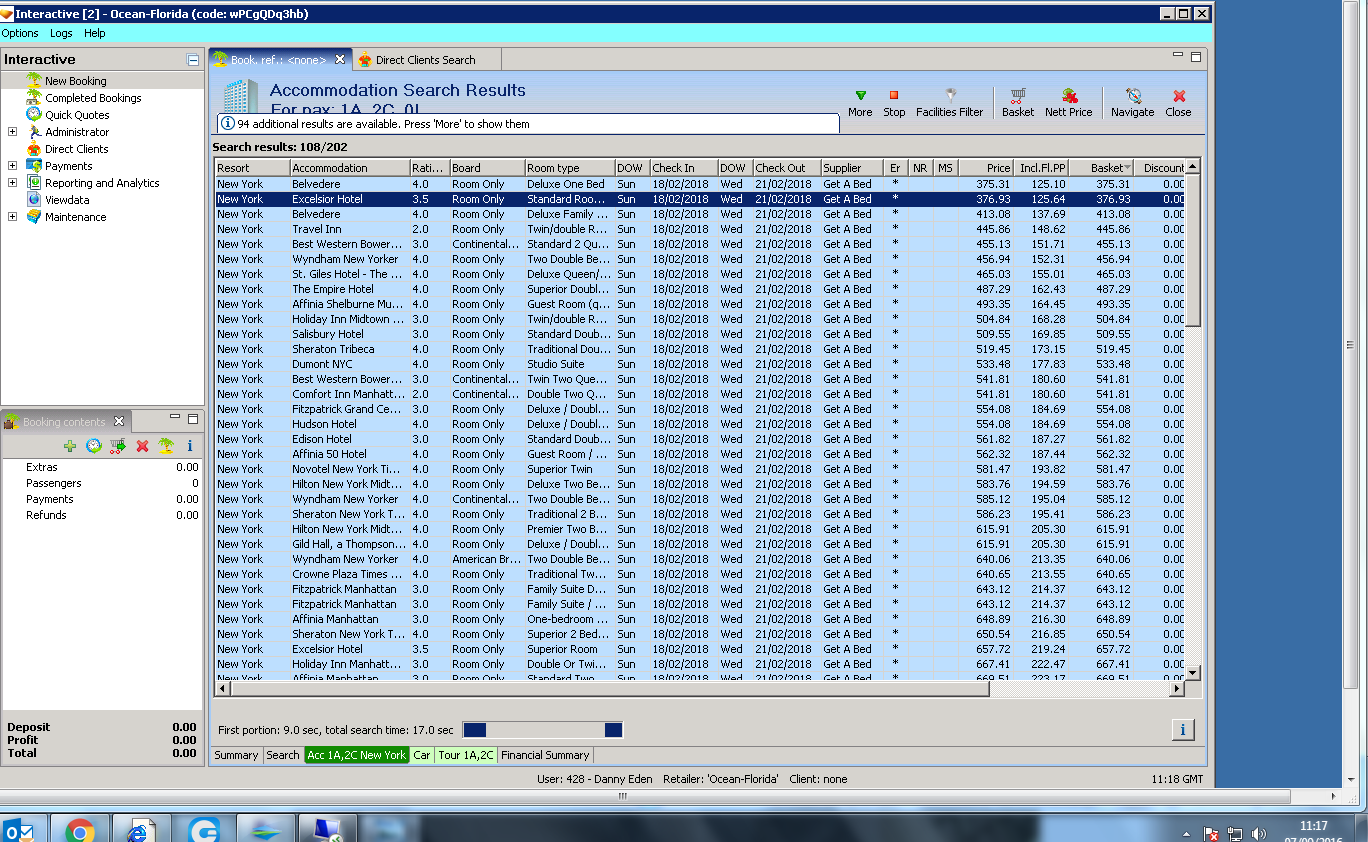Open Completed Bookings
This screenshot has height=842, width=1368.
[x=93, y=98]
